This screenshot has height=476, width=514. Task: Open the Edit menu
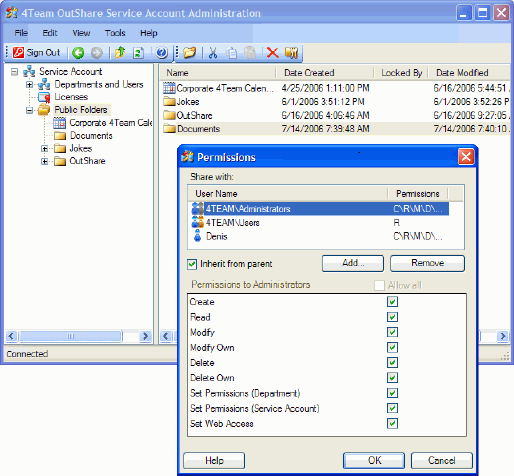(50, 33)
